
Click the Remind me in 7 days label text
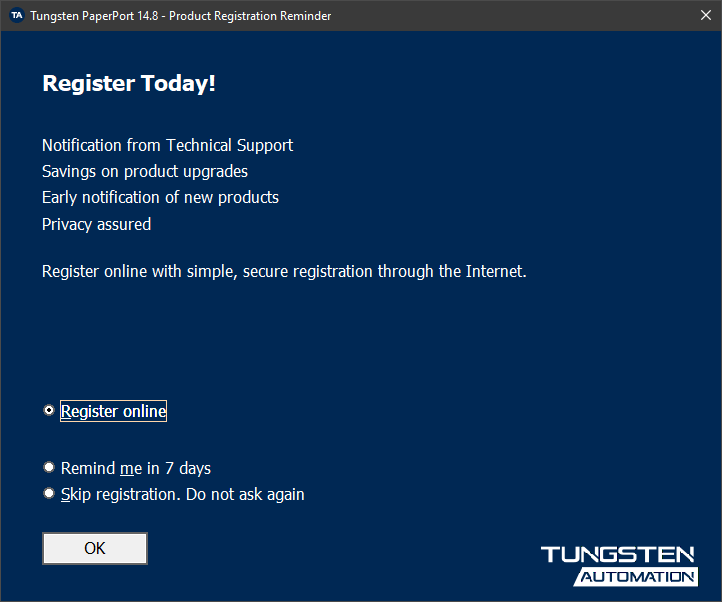[136, 468]
